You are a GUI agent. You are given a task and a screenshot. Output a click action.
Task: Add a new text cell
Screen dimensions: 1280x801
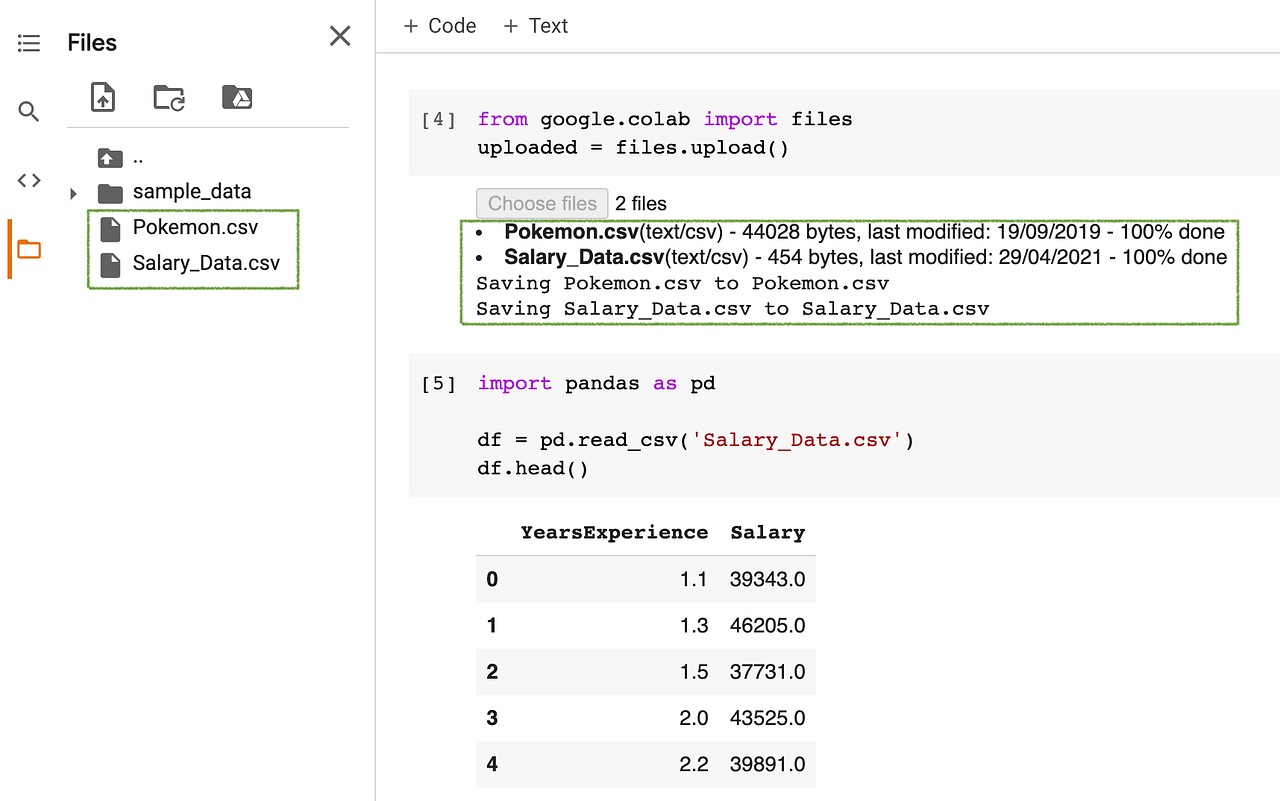(x=535, y=25)
